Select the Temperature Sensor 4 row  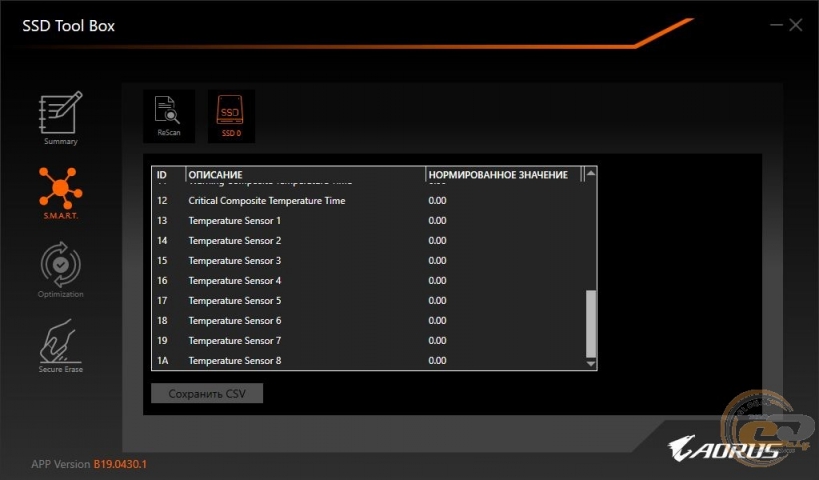pyautogui.click(x=369, y=280)
